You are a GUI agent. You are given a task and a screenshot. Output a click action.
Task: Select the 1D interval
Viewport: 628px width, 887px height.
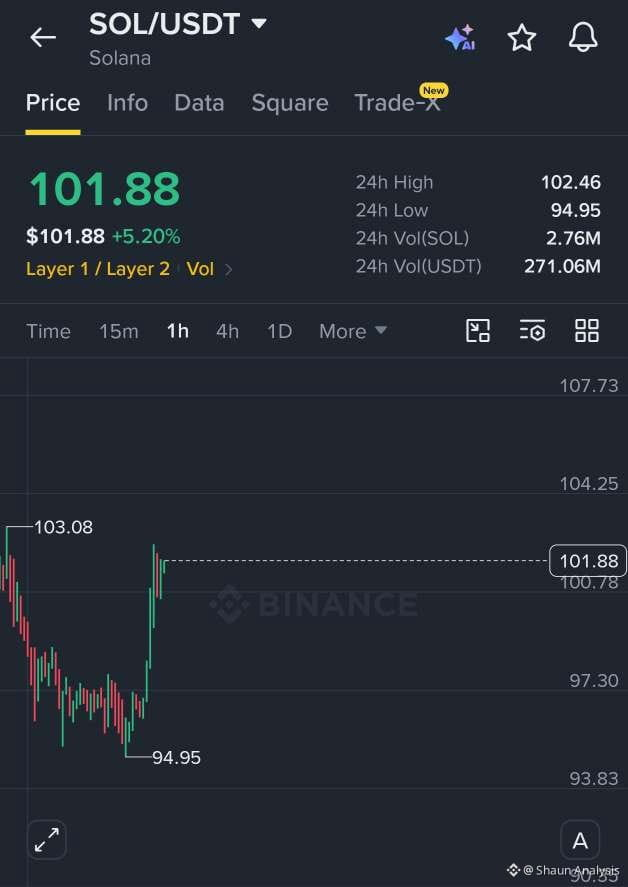coord(279,331)
